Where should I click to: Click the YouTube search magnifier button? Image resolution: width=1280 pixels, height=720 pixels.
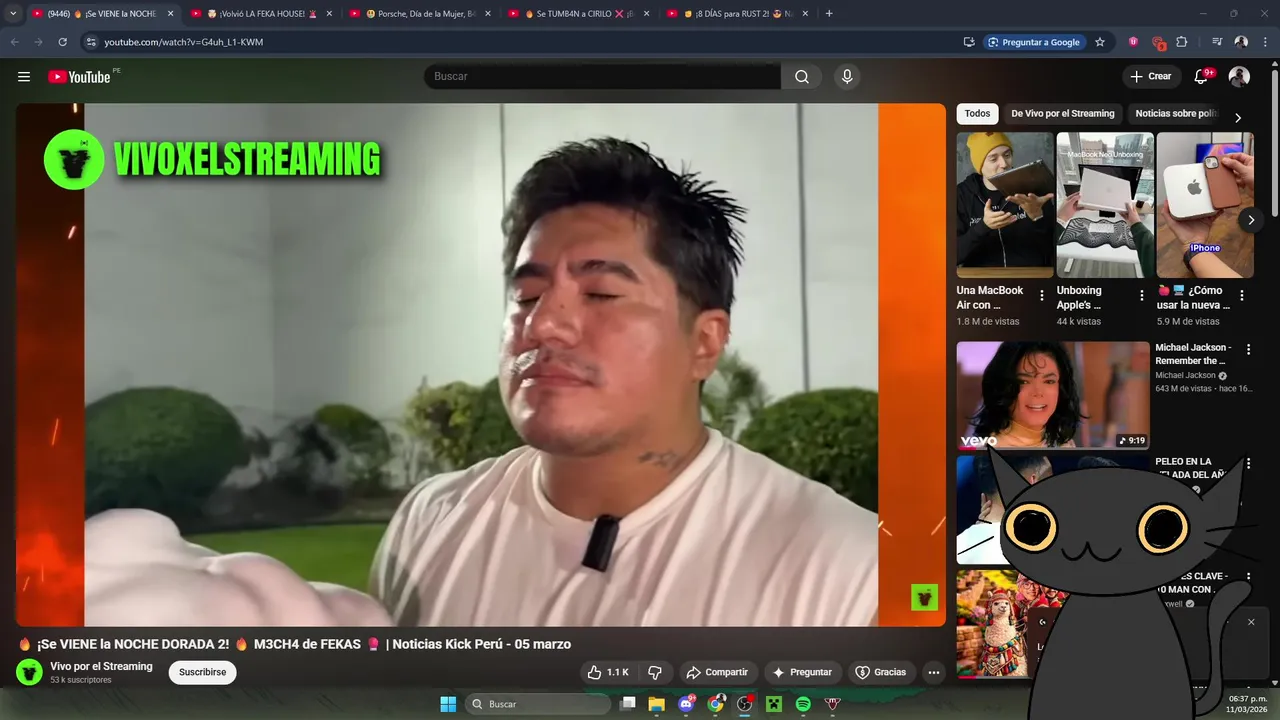coord(802,77)
